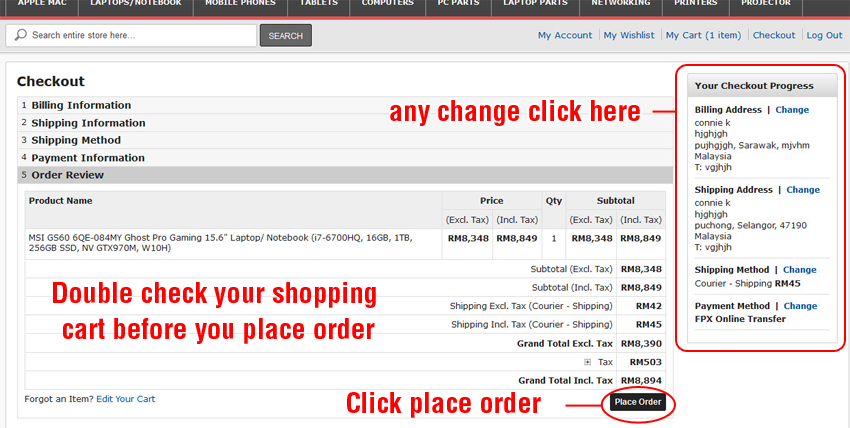This screenshot has width=850, height=428.
Task: Open My Cart (1 item) link
Action: pos(703,35)
